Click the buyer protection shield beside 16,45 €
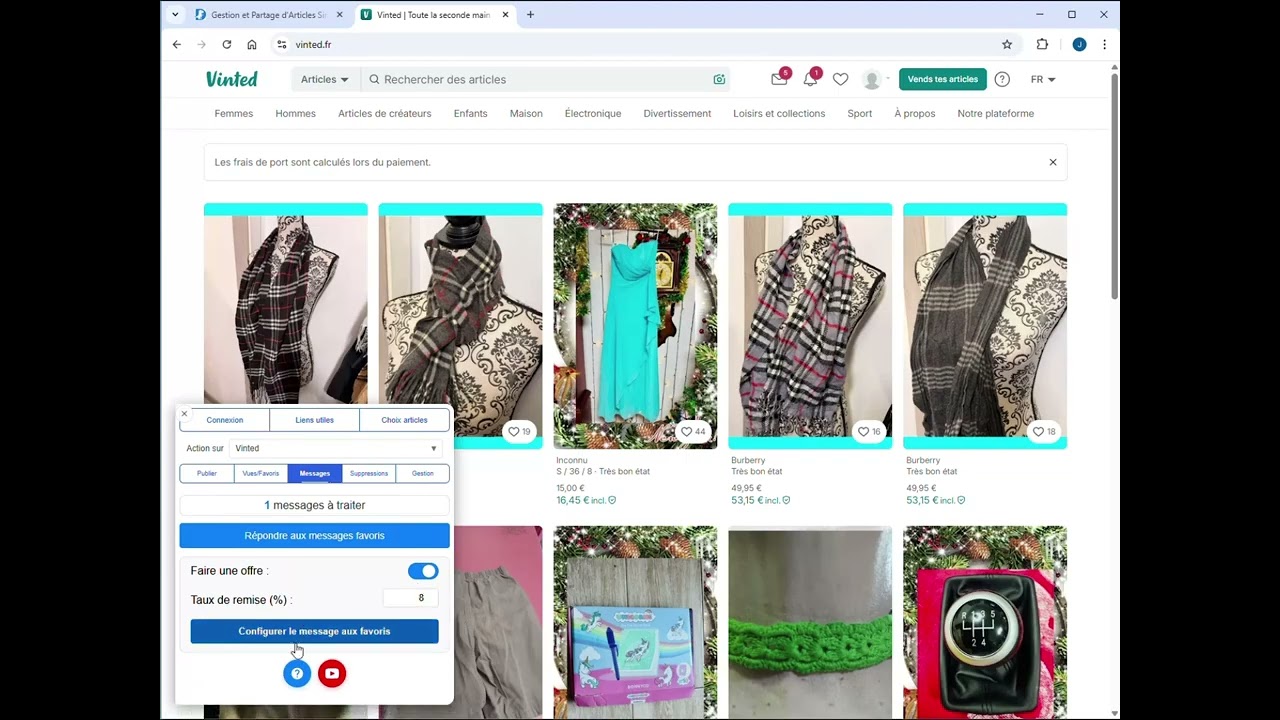The width and height of the screenshot is (1280, 720). (612, 500)
